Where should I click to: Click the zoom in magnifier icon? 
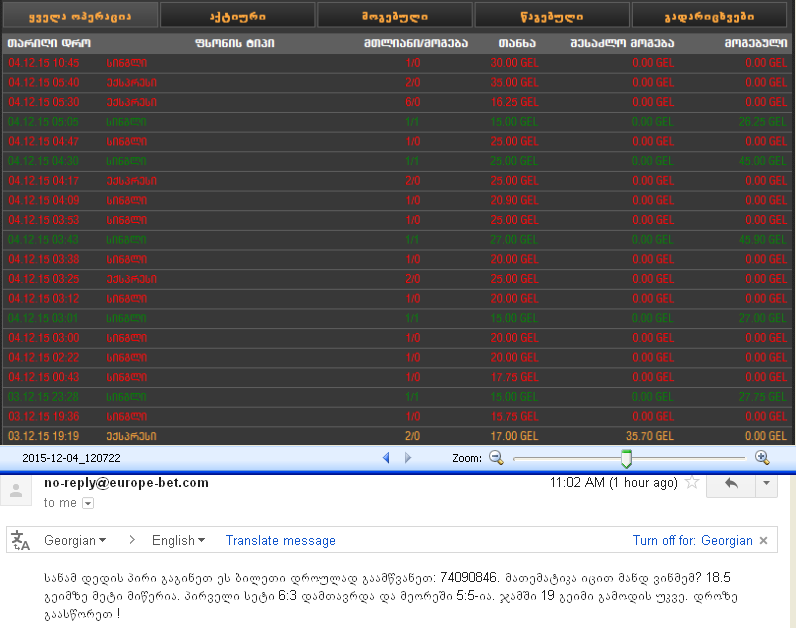762,457
